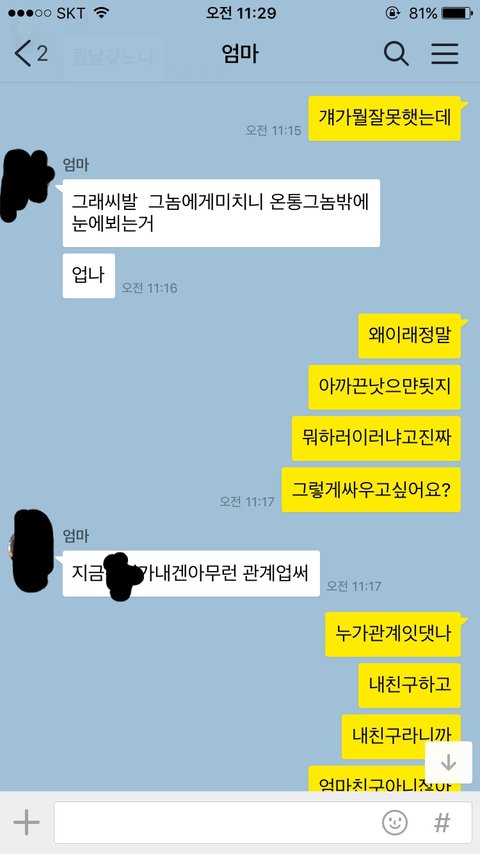Tap the 뭐하러이러냐고진짜 message bubble
480x854 pixels.
[x=376, y=438]
